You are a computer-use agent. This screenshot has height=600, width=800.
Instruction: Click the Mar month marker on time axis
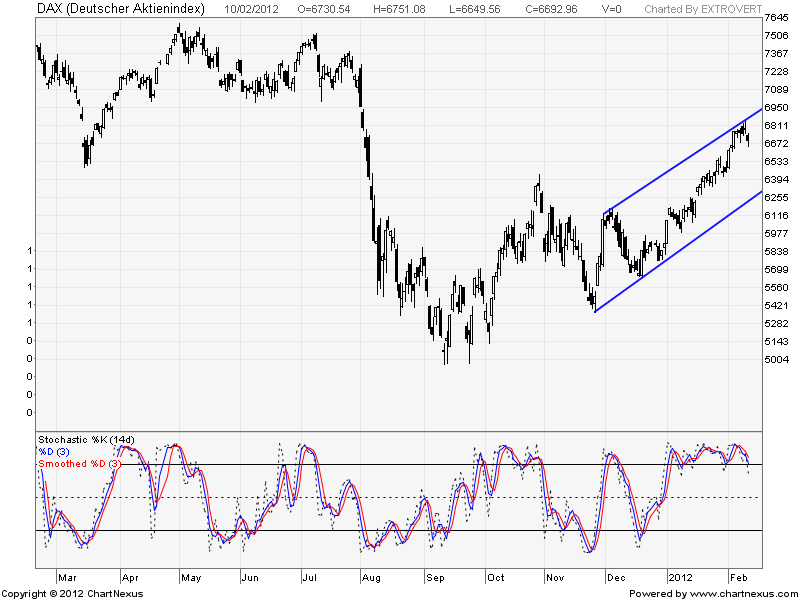click(66, 577)
